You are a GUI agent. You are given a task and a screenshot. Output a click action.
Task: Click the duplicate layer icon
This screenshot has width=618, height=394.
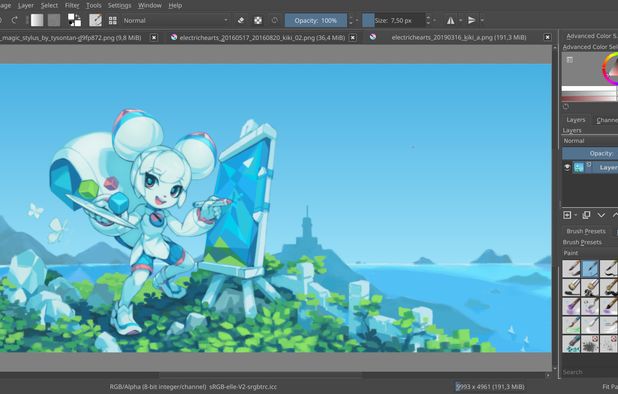pos(586,215)
